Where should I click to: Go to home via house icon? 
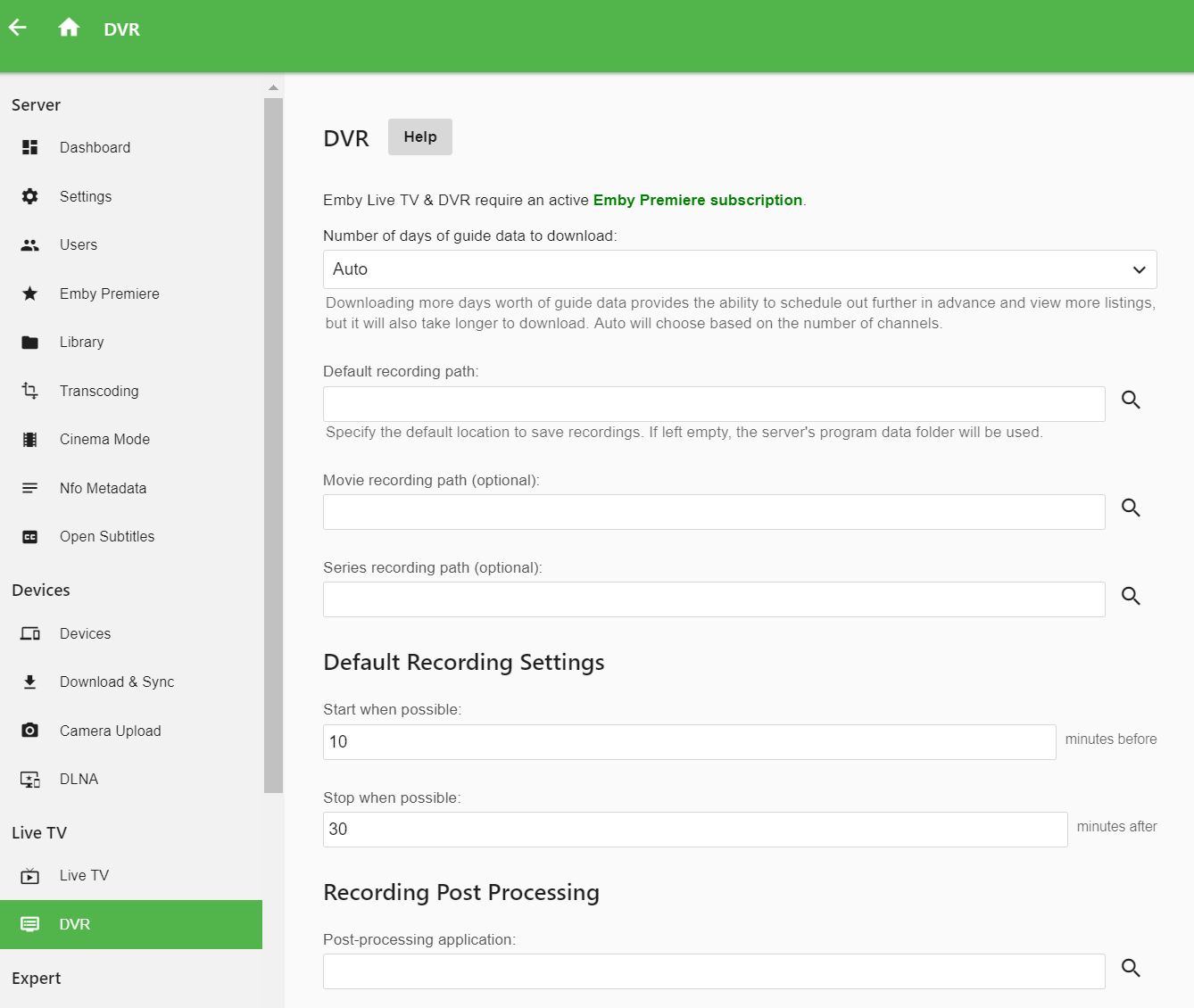[69, 28]
